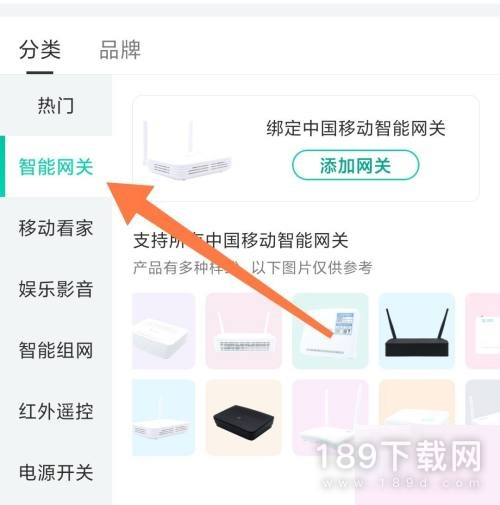Choose the 娱乐影音 category

[56, 289]
